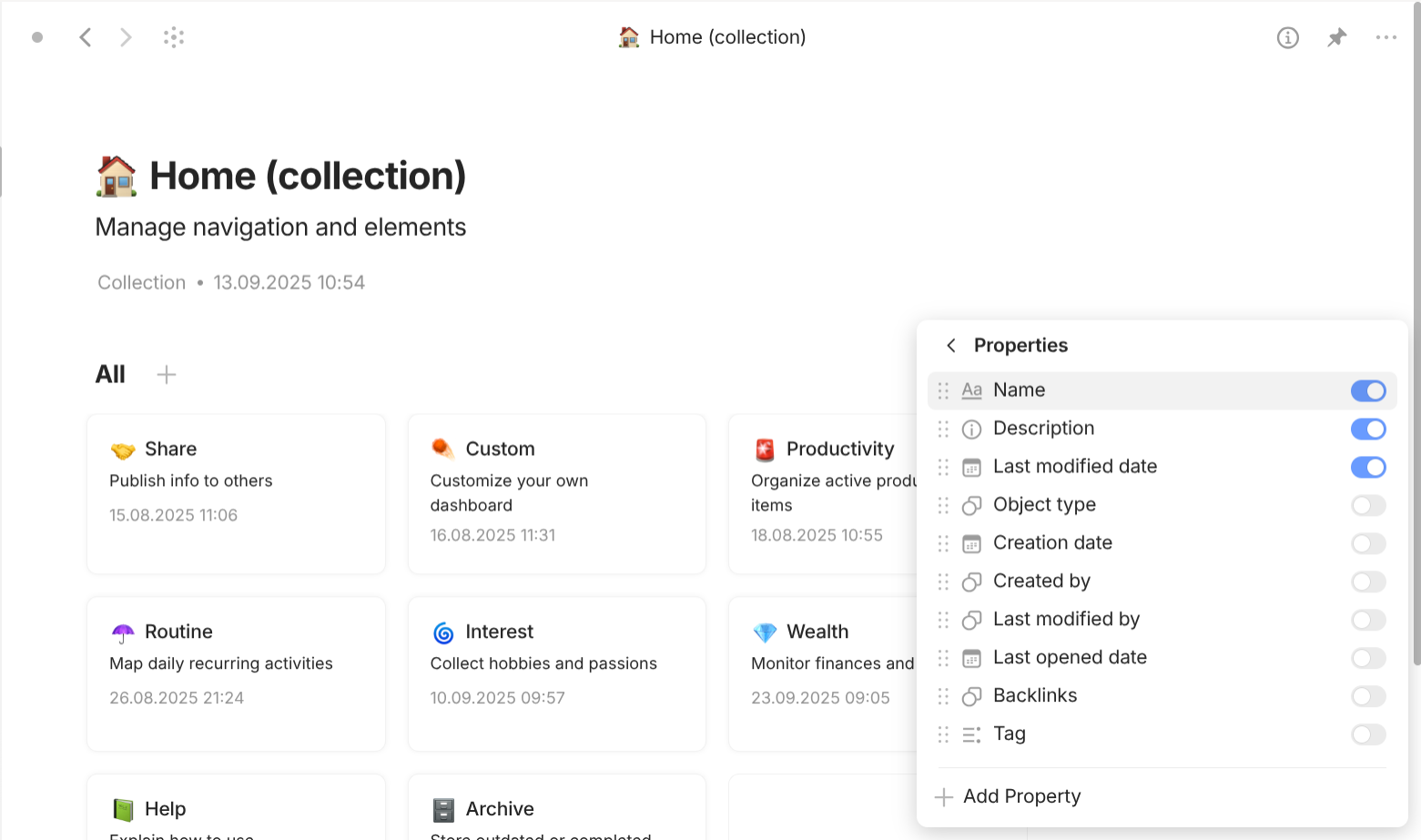Screen dimensions: 1421x840
Task: Click the dotted navigation icon in the toolbar
Action: point(173,37)
